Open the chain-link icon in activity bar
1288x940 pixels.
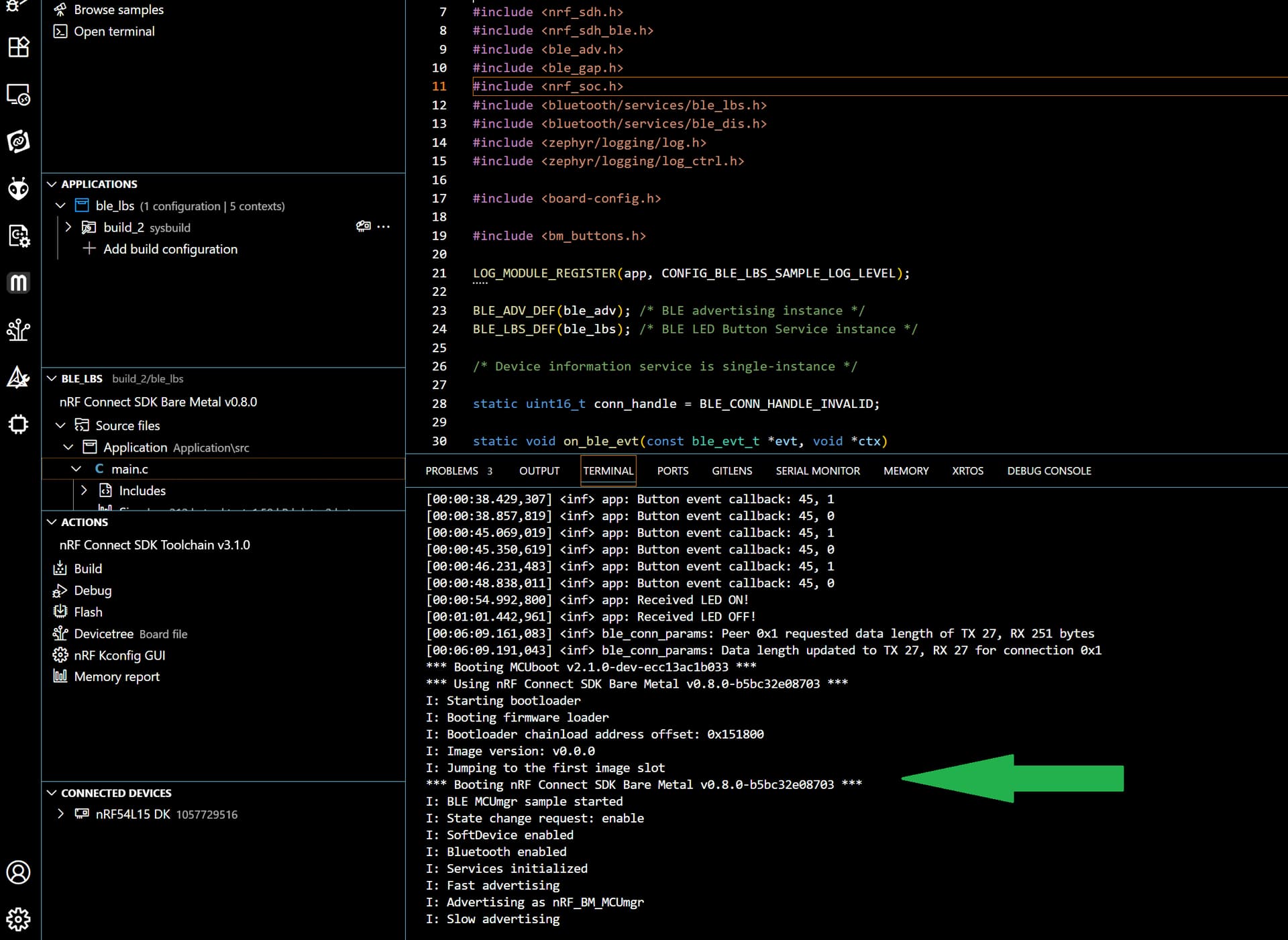pyautogui.click(x=19, y=142)
